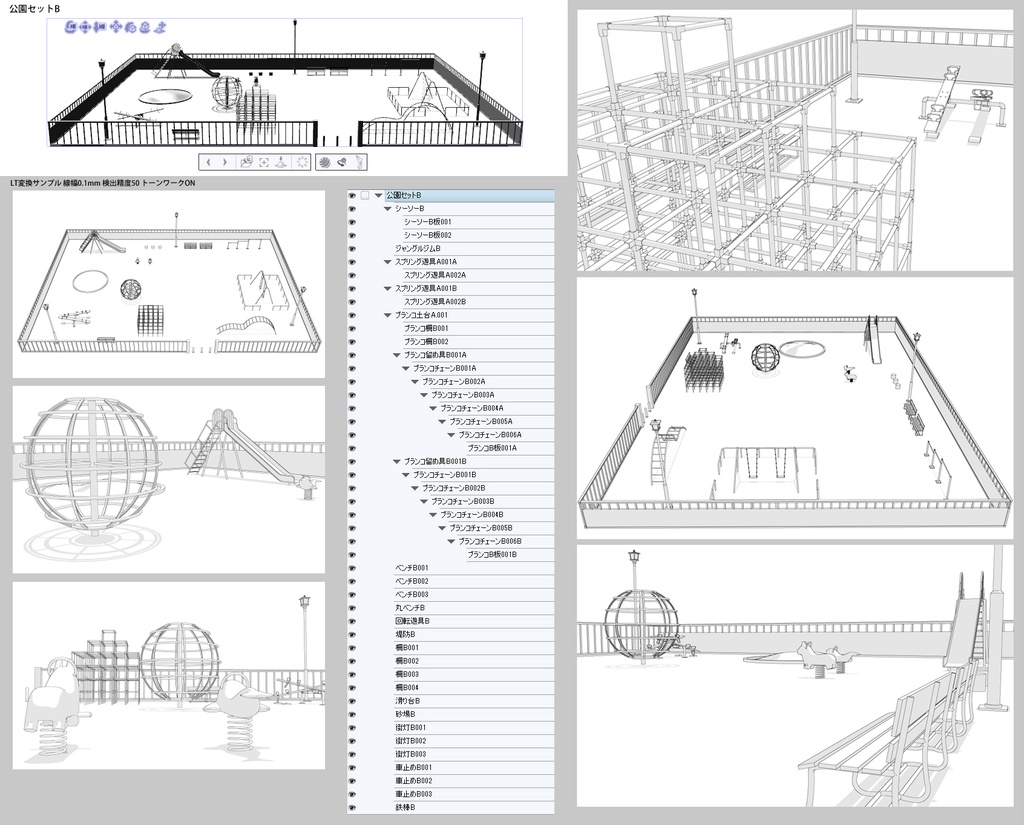Image resolution: width=1024 pixels, height=825 pixels.
Task: Toggle the eye for スプリング遊具A001A
Action: tap(353, 262)
